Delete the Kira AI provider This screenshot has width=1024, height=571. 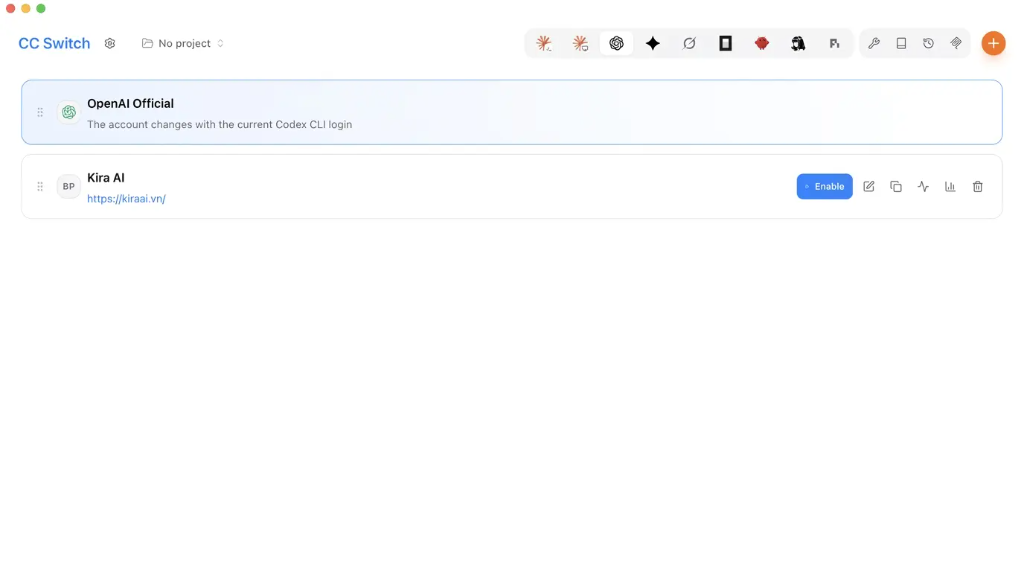(978, 186)
